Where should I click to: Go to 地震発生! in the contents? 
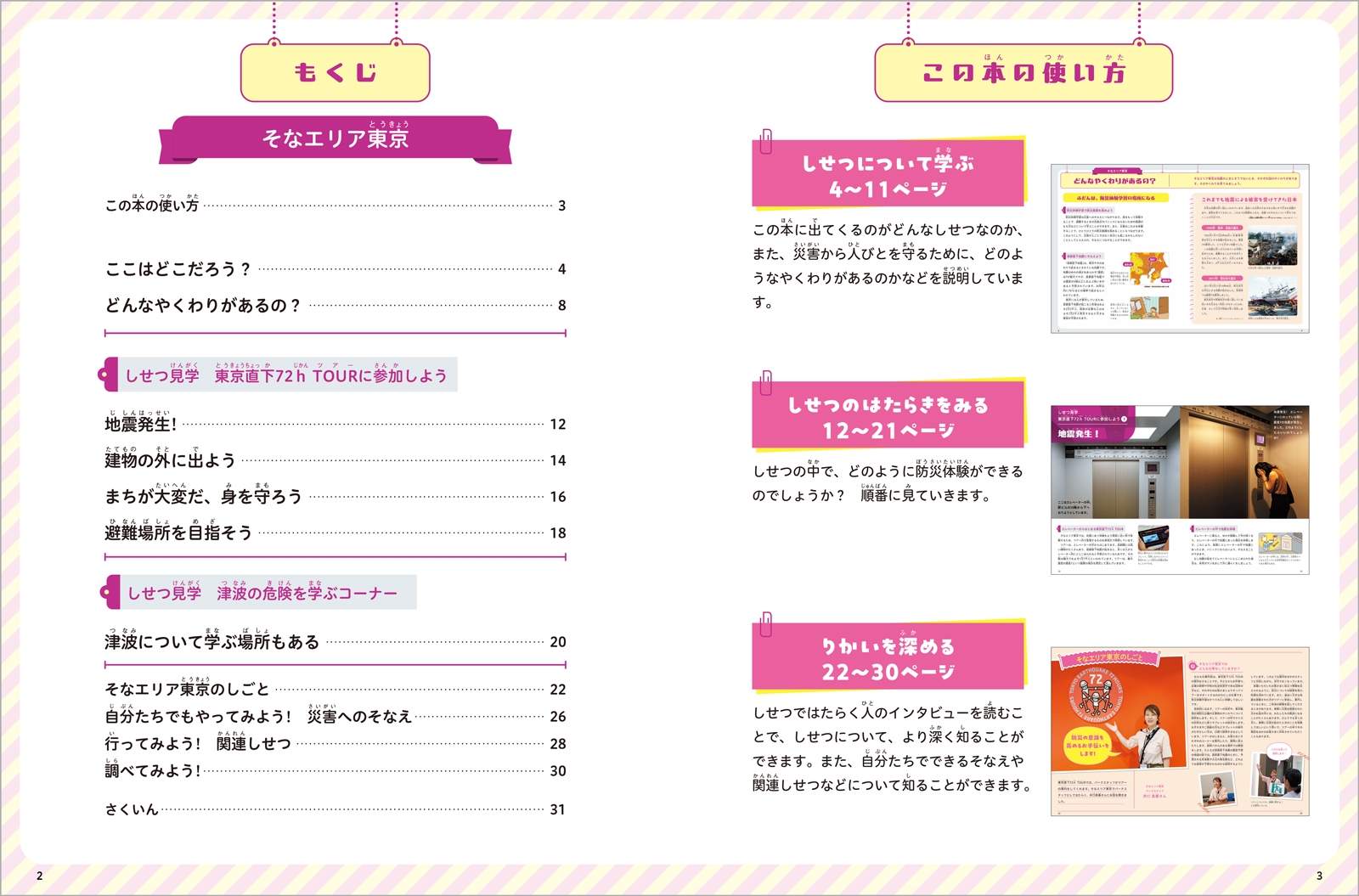[141, 424]
